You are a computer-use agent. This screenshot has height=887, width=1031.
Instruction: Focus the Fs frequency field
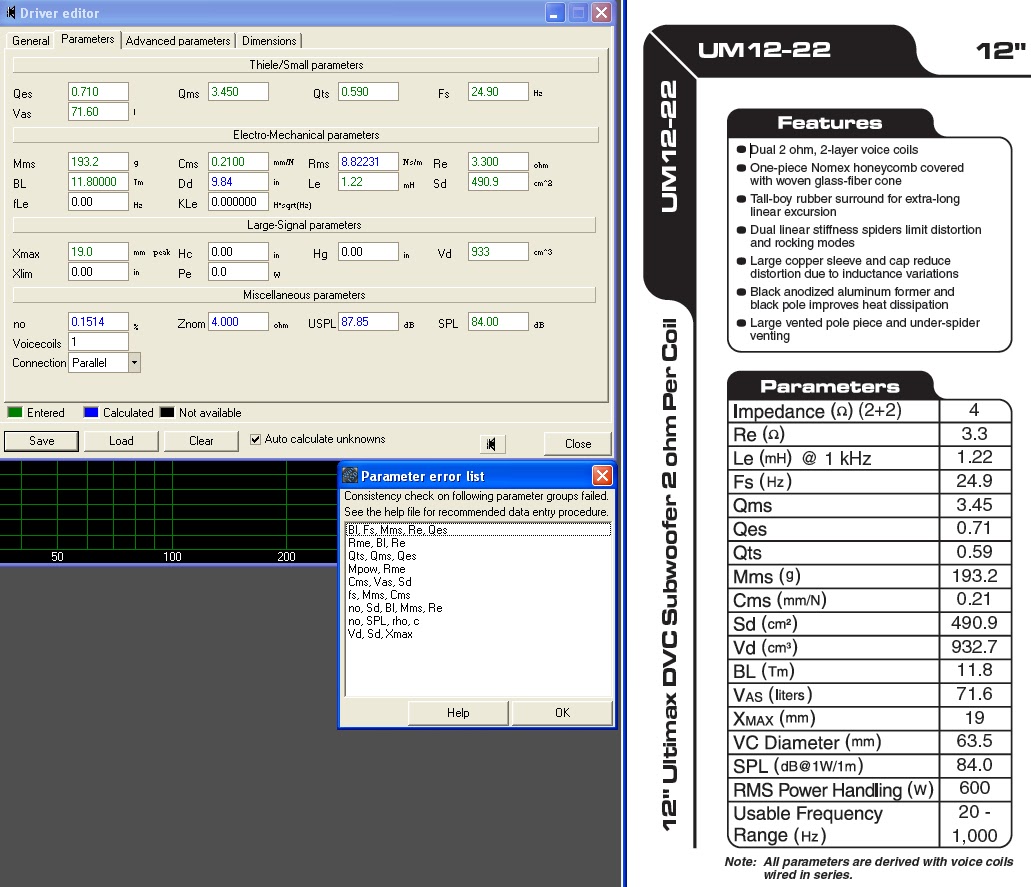(x=498, y=92)
